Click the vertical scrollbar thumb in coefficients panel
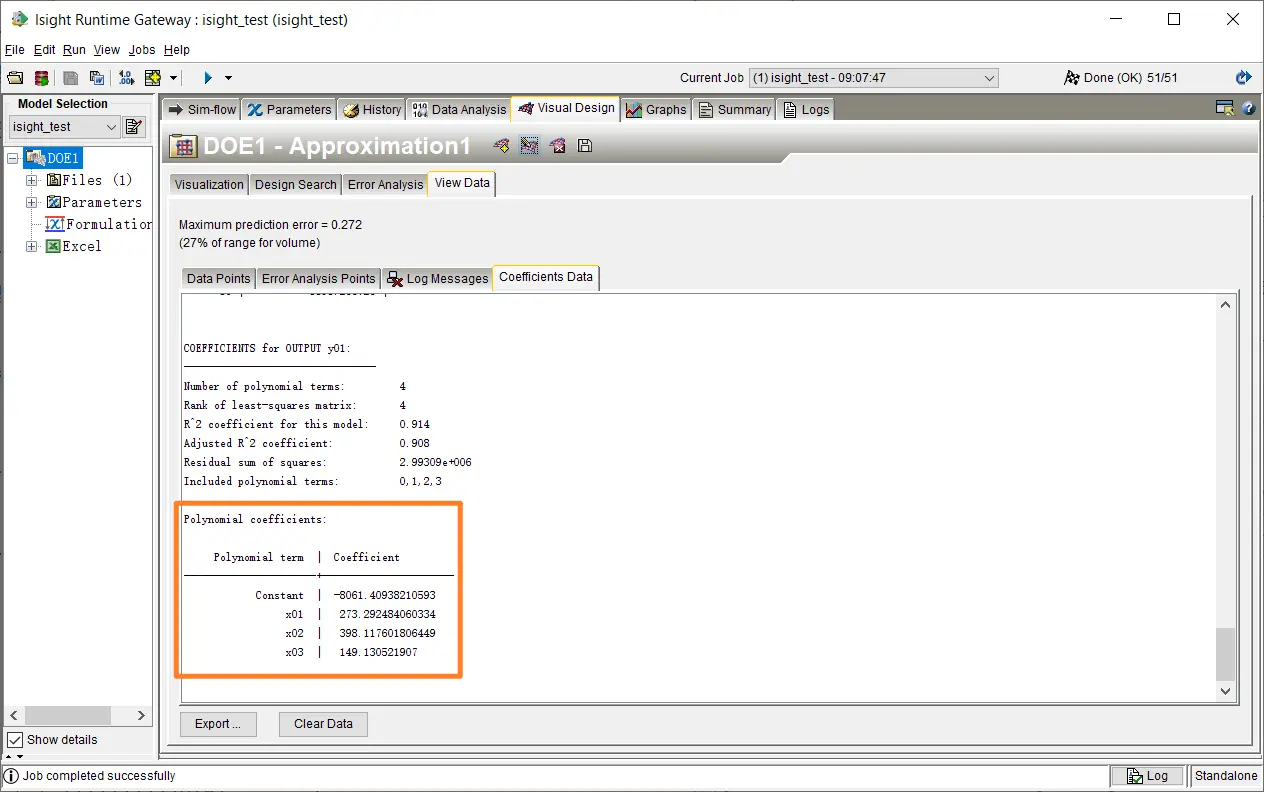 click(x=1225, y=653)
